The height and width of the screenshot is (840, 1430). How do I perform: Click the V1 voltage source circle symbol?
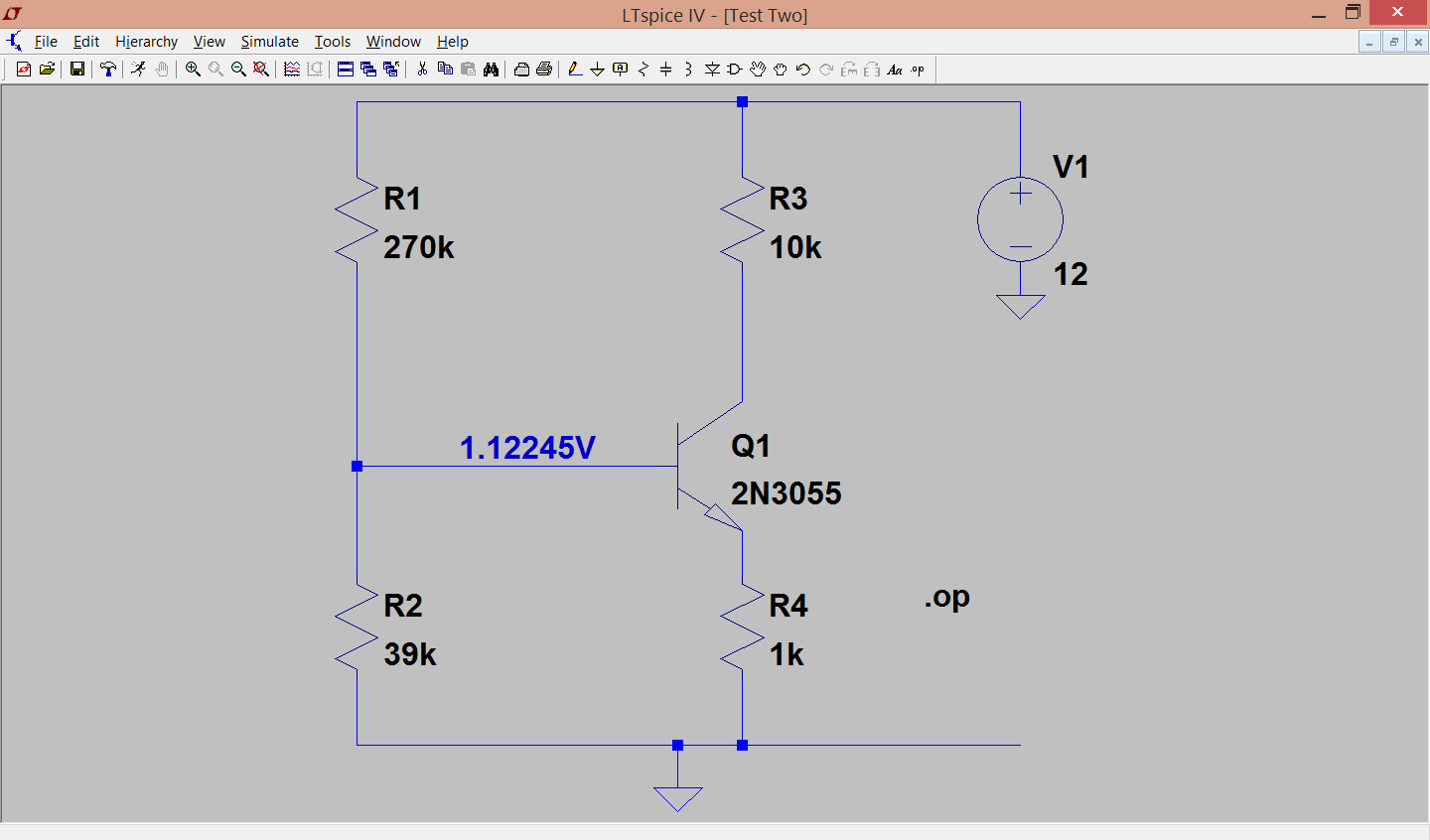pos(1020,219)
